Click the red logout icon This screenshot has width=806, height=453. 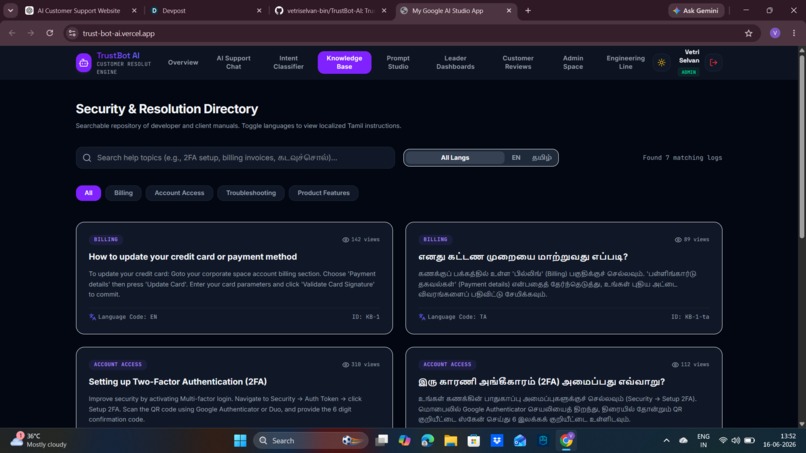(713, 63)
